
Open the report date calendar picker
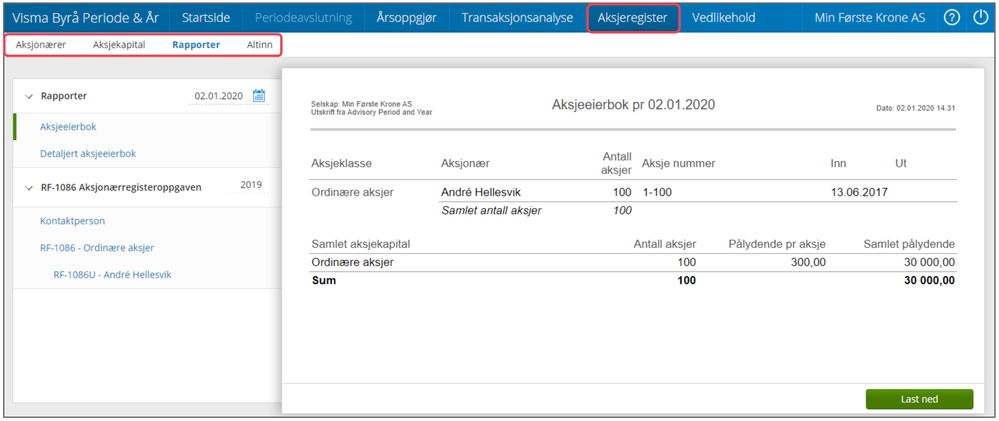(259, 96)
